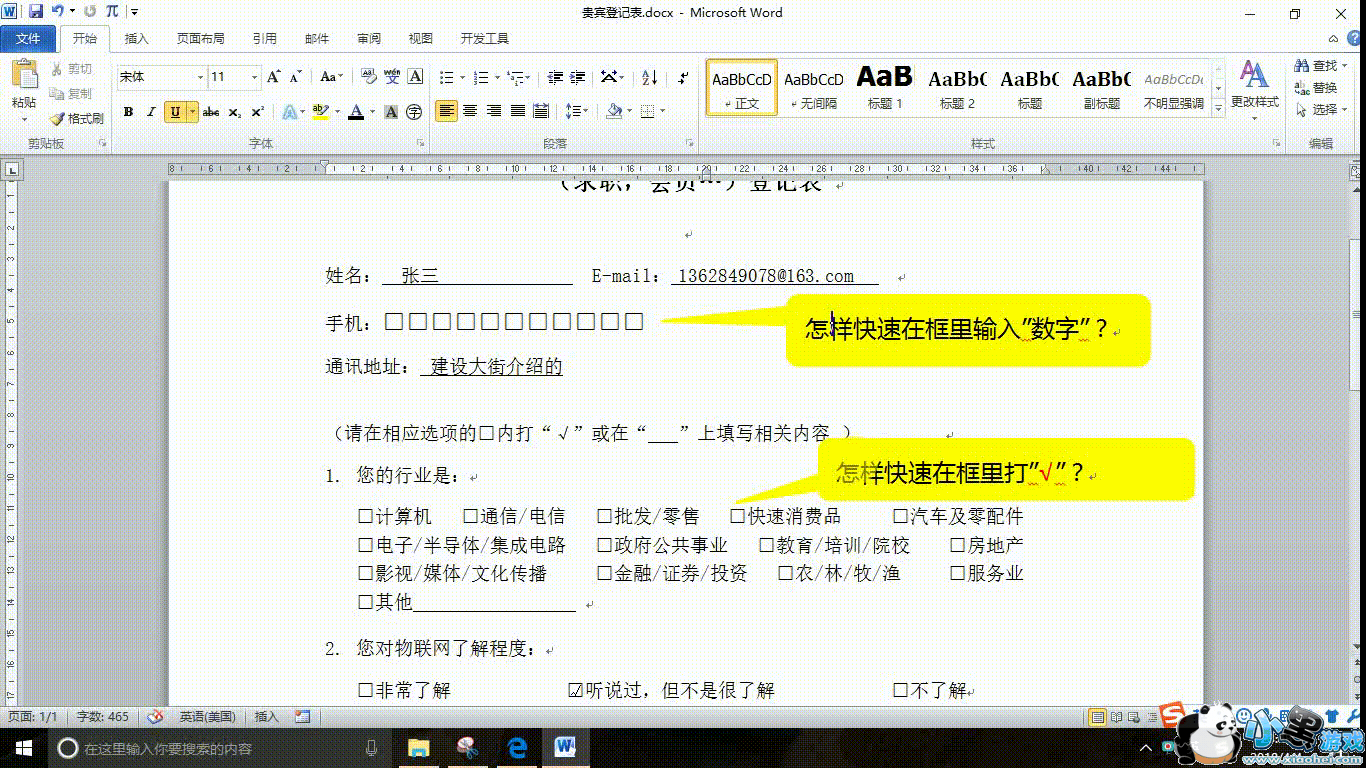Apply superscript formatting
Image resolution: width=1366 pixels, height=768 pixels.
[x=257, y=112]
